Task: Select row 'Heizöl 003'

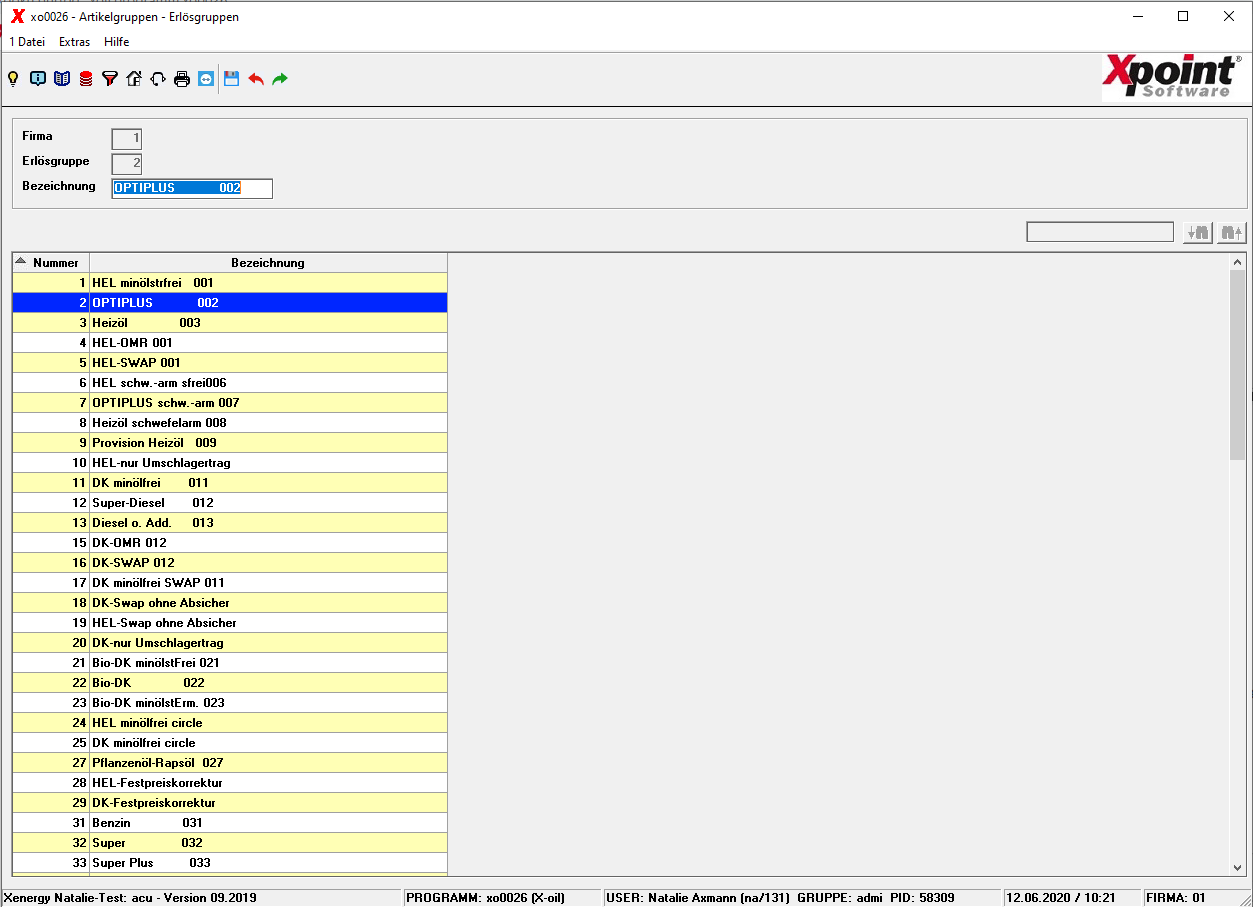Action: (x=230, y=323)
